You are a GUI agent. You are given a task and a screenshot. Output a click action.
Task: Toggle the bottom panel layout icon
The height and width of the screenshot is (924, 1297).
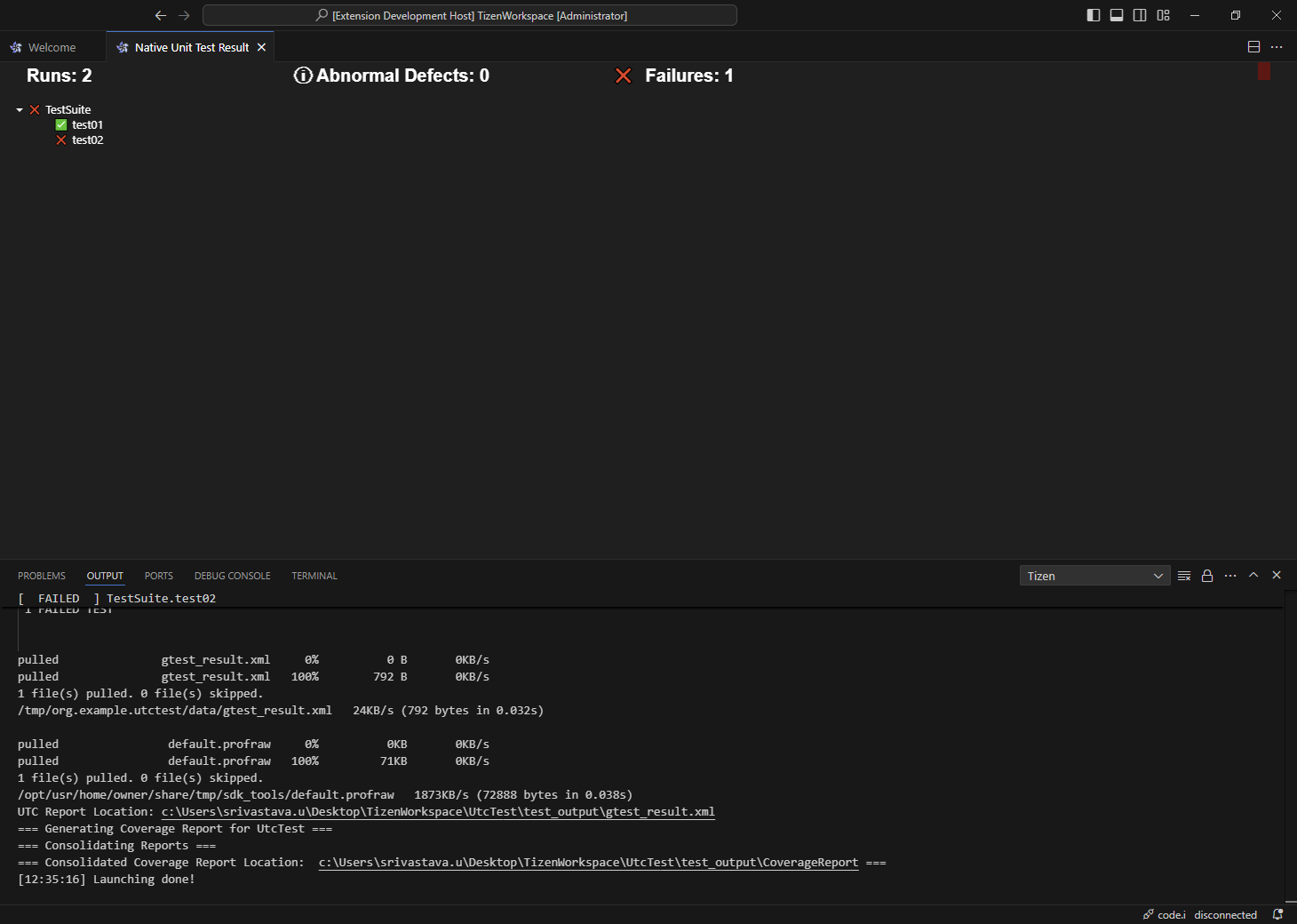pos(1117,15)
